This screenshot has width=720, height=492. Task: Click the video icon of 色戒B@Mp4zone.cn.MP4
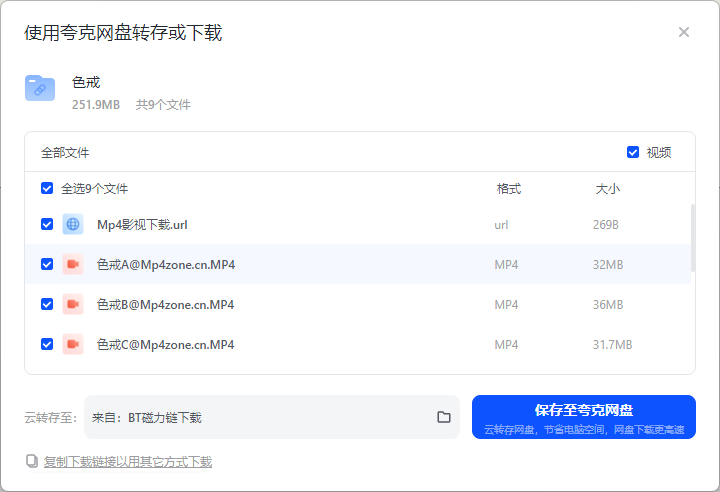73,304
